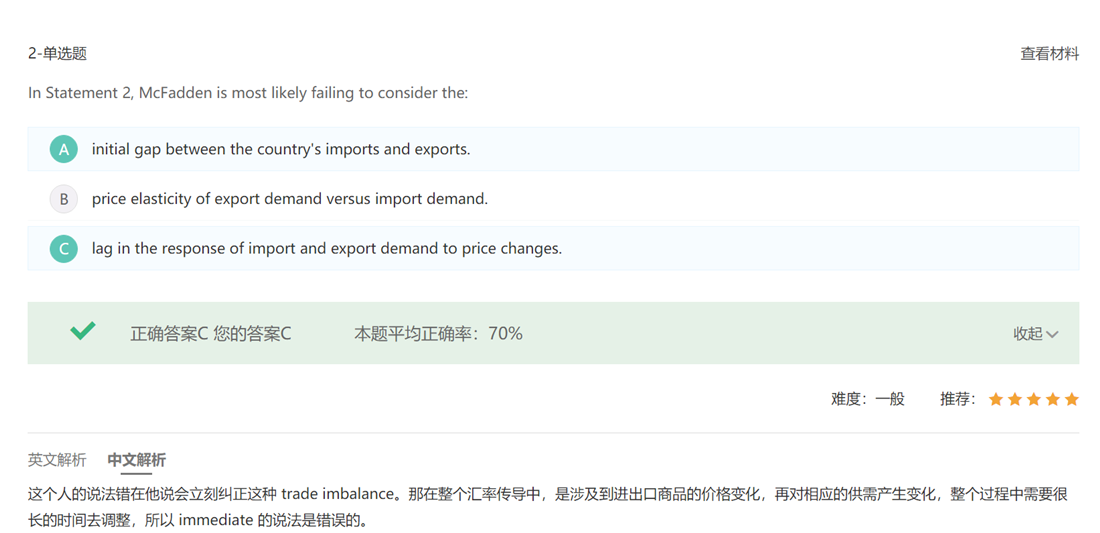Click the third recommendation star
The image size is (1100, 533).
(x=1034, y=399)
